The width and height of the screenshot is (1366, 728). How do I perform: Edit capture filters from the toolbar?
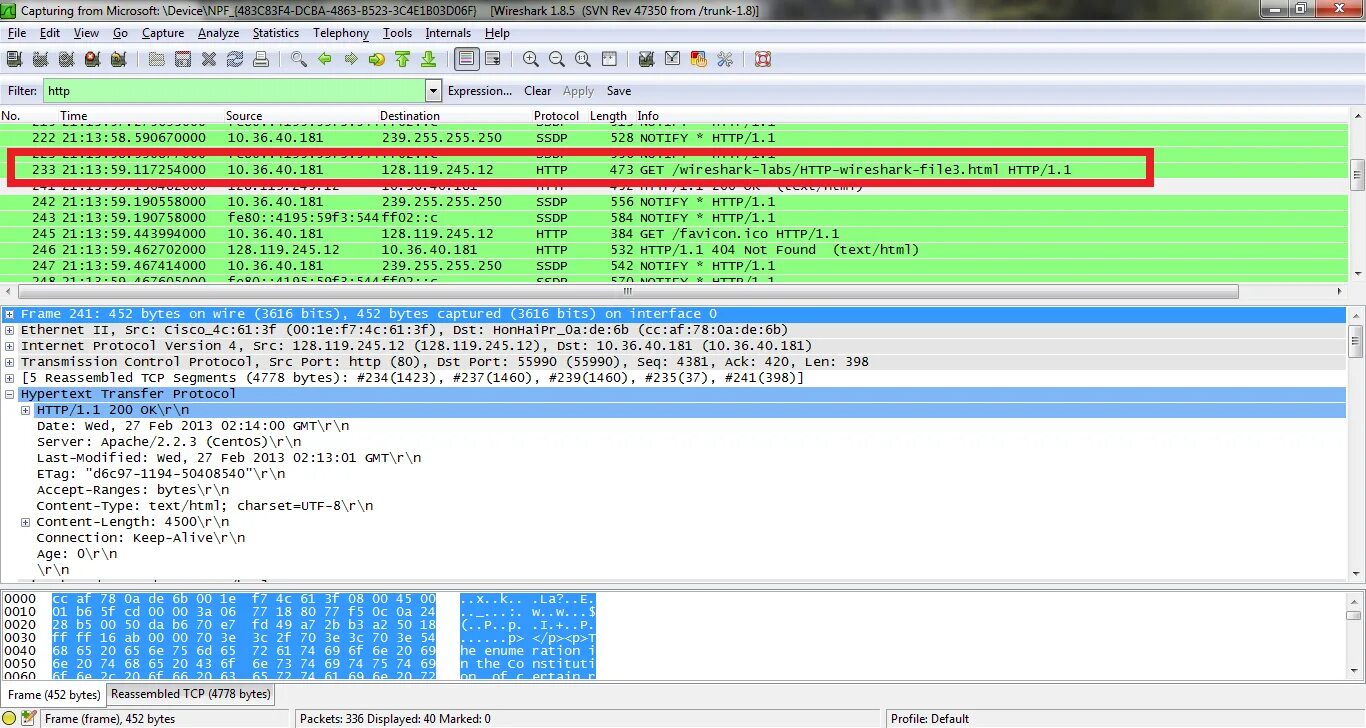(647, 59)
